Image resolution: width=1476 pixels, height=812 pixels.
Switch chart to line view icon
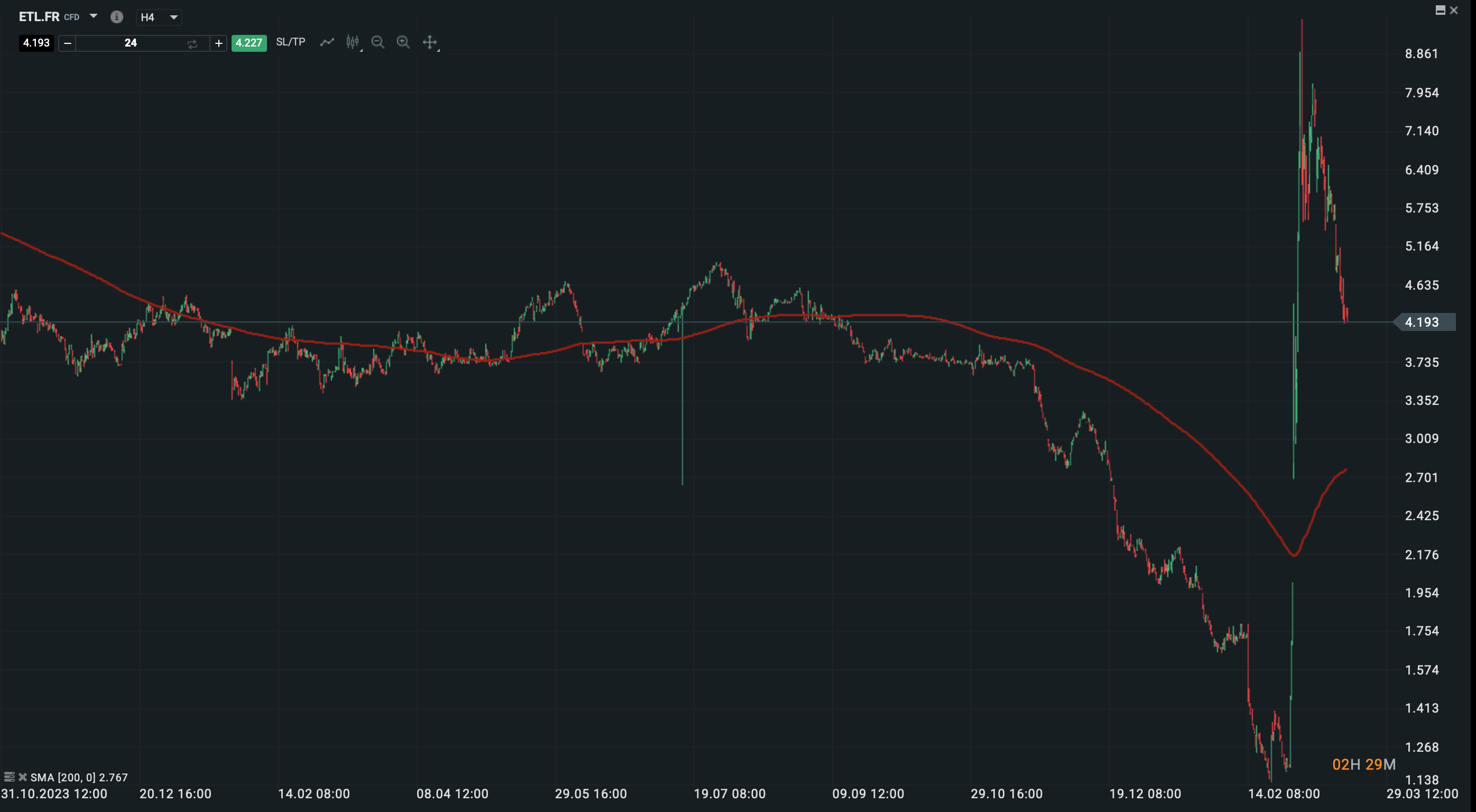click(x=327, y=42)
